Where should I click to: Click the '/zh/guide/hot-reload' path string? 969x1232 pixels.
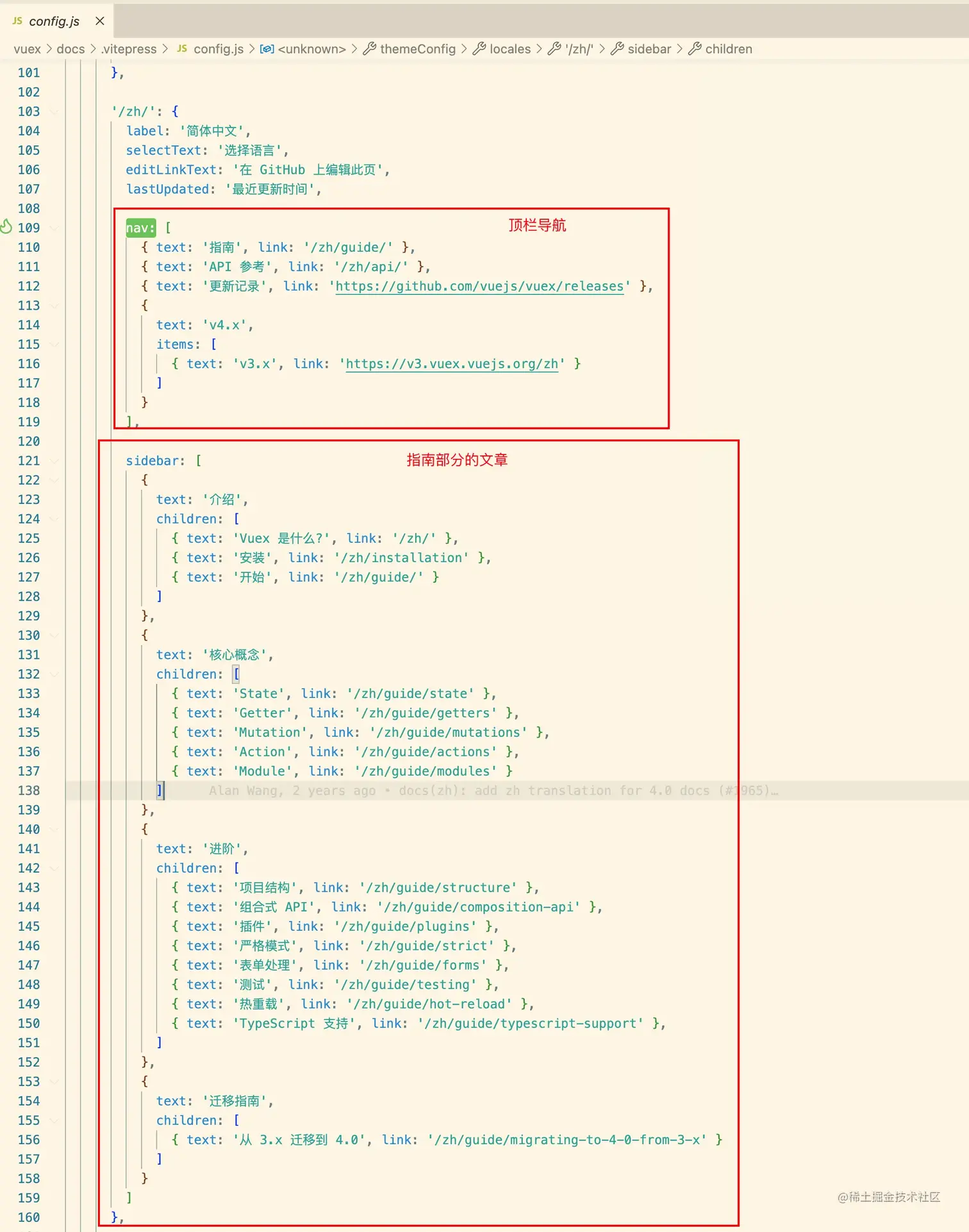tap(429, 1004)
